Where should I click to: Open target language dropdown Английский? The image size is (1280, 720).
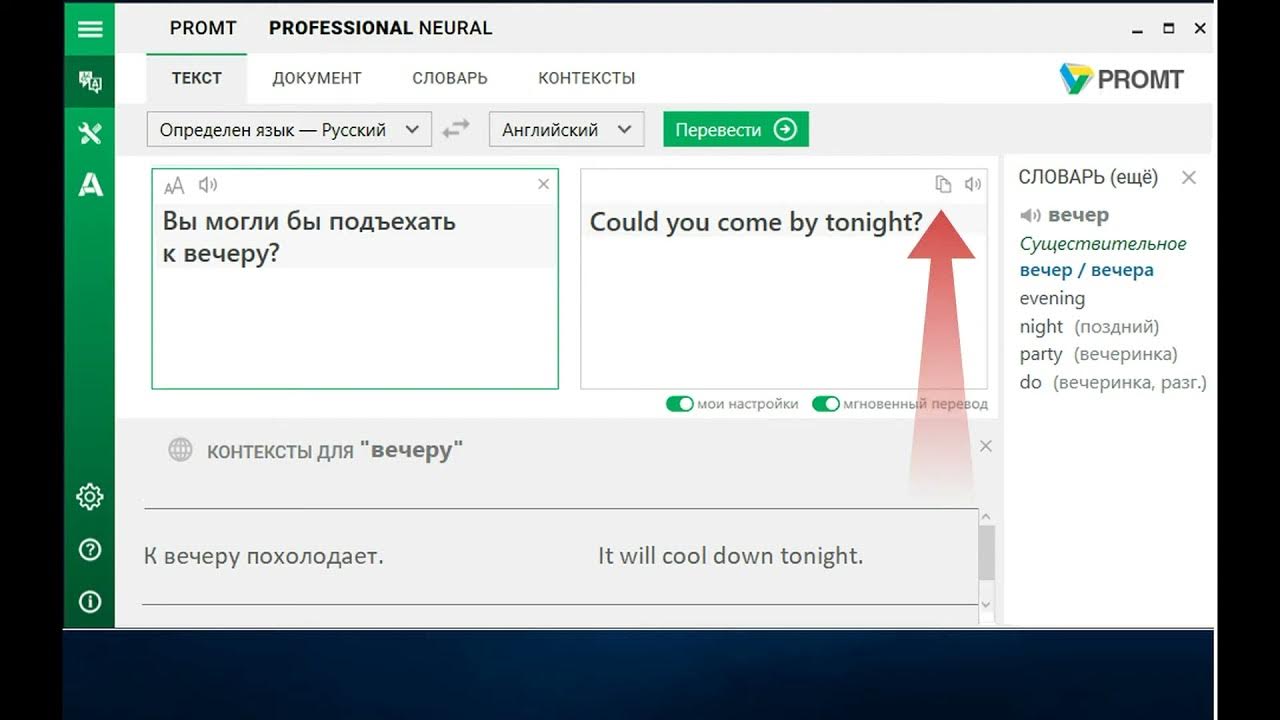(566, 129)
